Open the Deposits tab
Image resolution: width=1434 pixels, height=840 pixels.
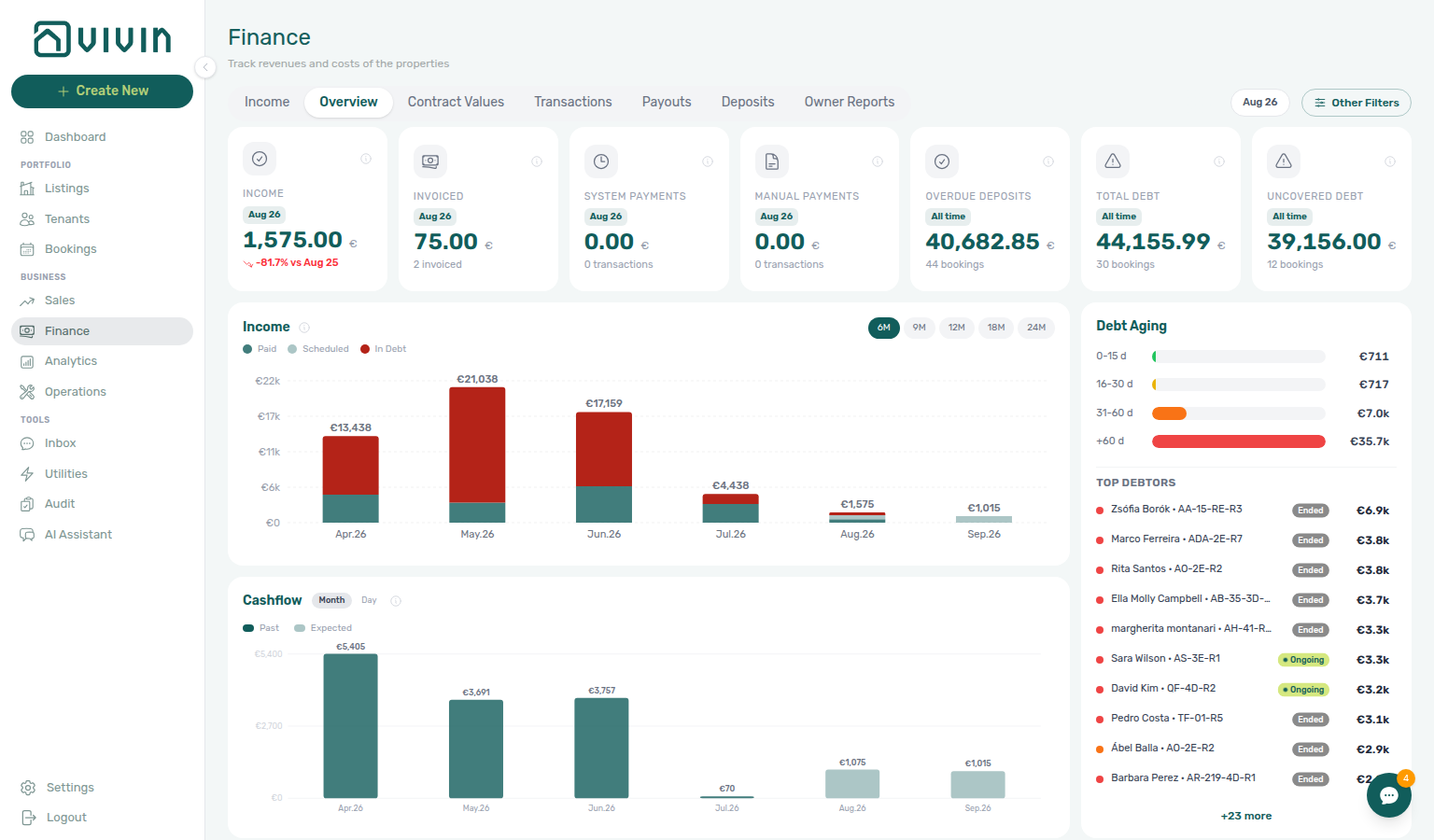[x=748, y=102]
